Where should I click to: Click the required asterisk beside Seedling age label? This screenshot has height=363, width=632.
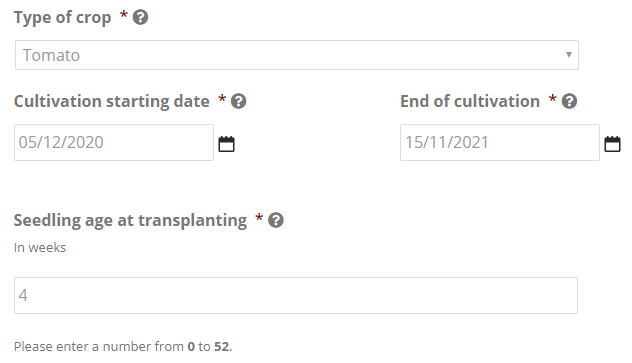pyautogui.click(x=259, y=218)
